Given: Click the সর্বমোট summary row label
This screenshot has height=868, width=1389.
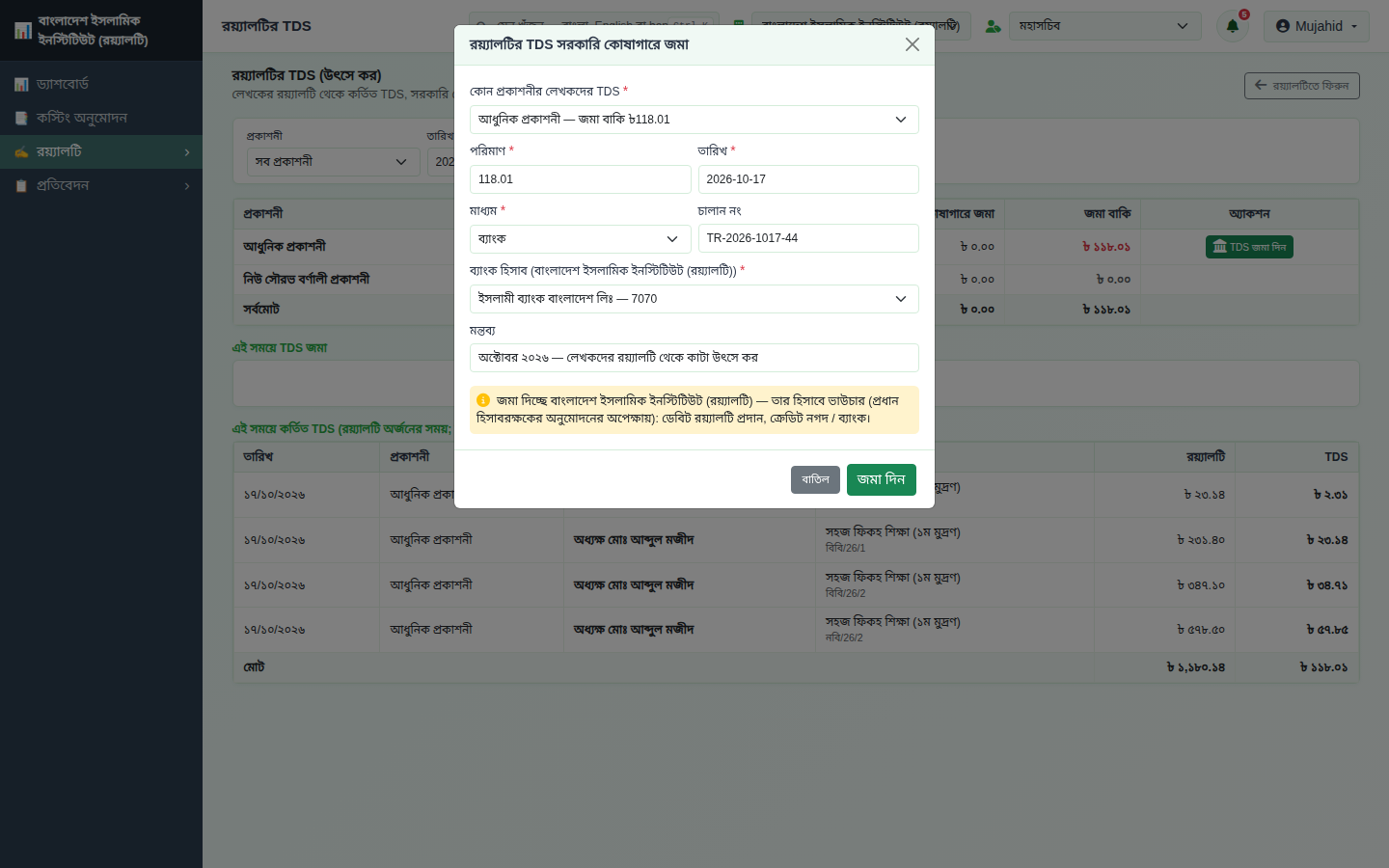Looking at the screenshot, I should point(261,310).
